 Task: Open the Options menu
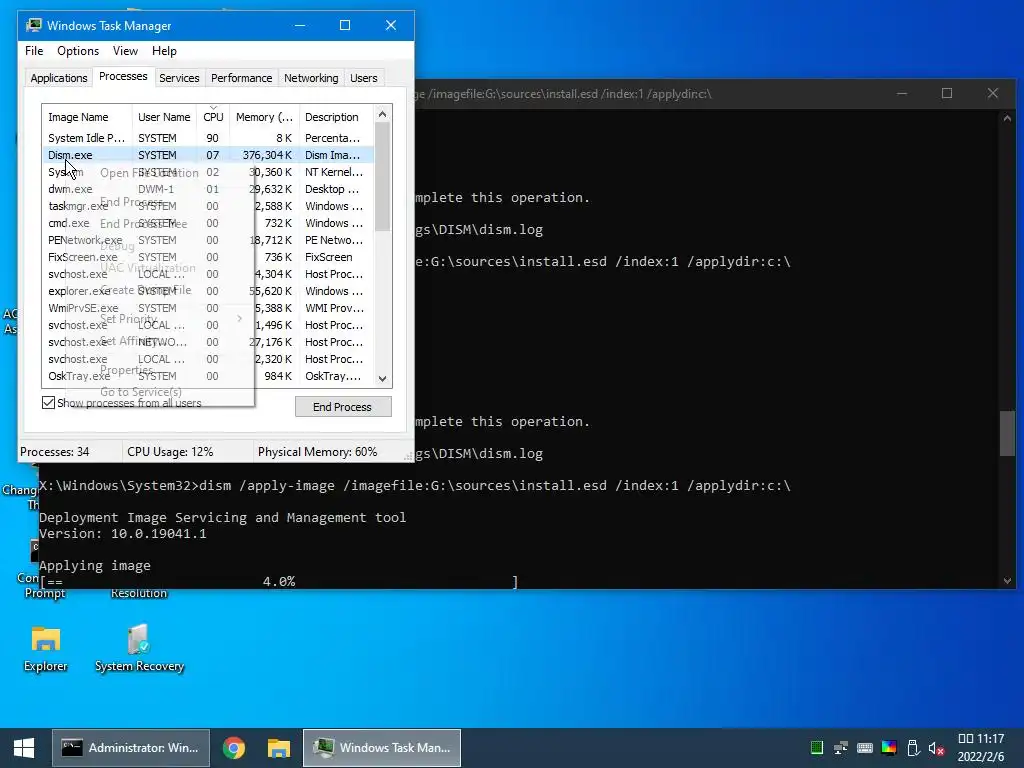point(78,51)
